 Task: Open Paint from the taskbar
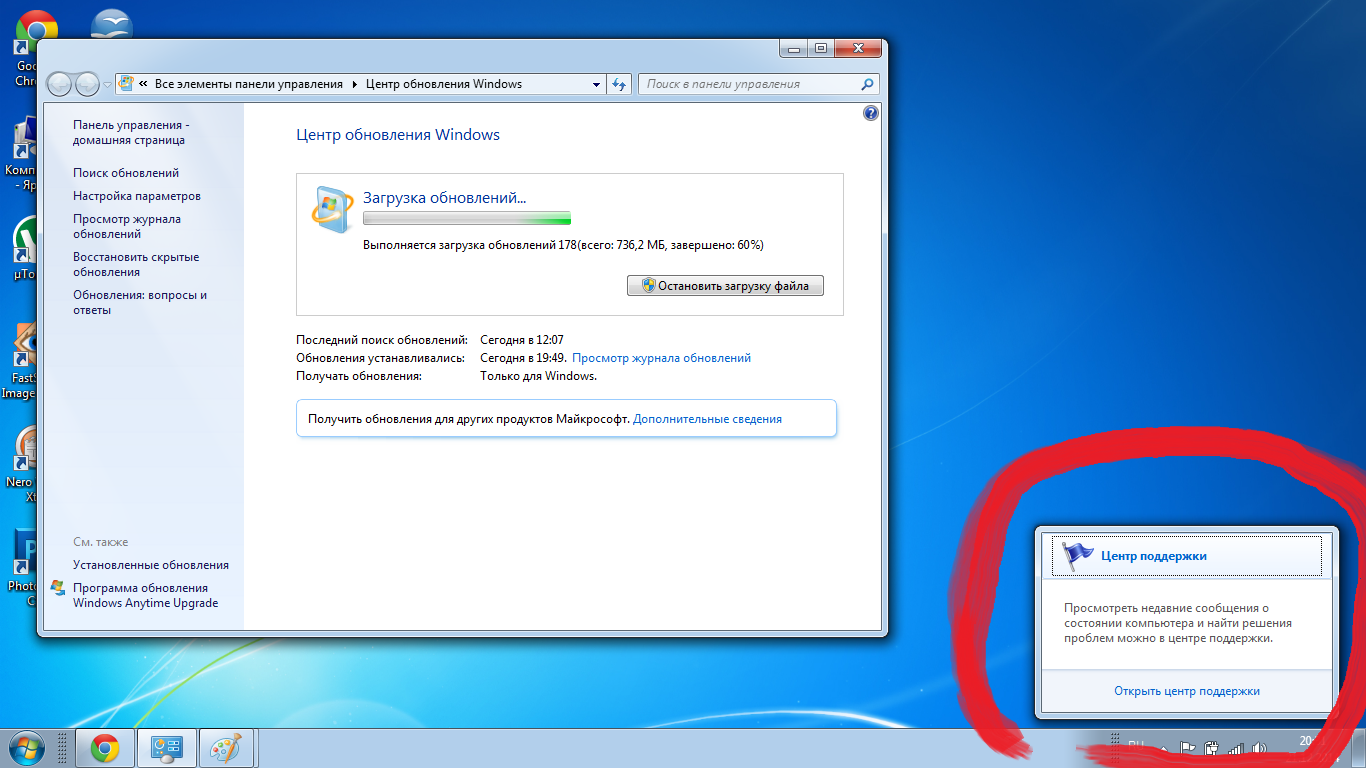225,748
